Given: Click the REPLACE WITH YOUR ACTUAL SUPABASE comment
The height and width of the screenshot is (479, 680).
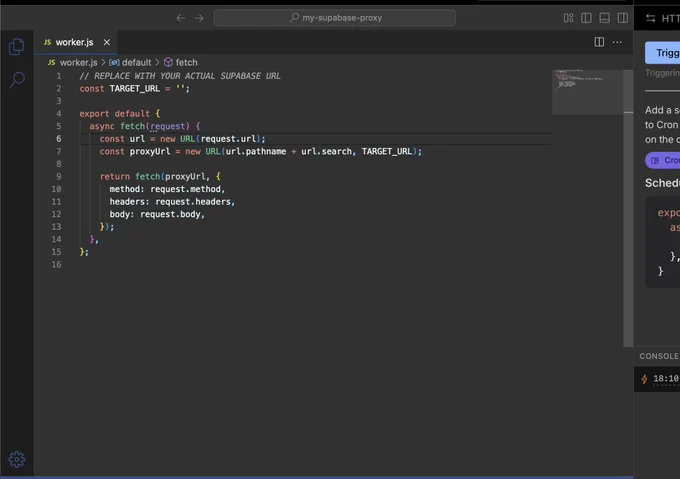Looking at the screenshot, I should pyautogui.click(x=180, y=76).
